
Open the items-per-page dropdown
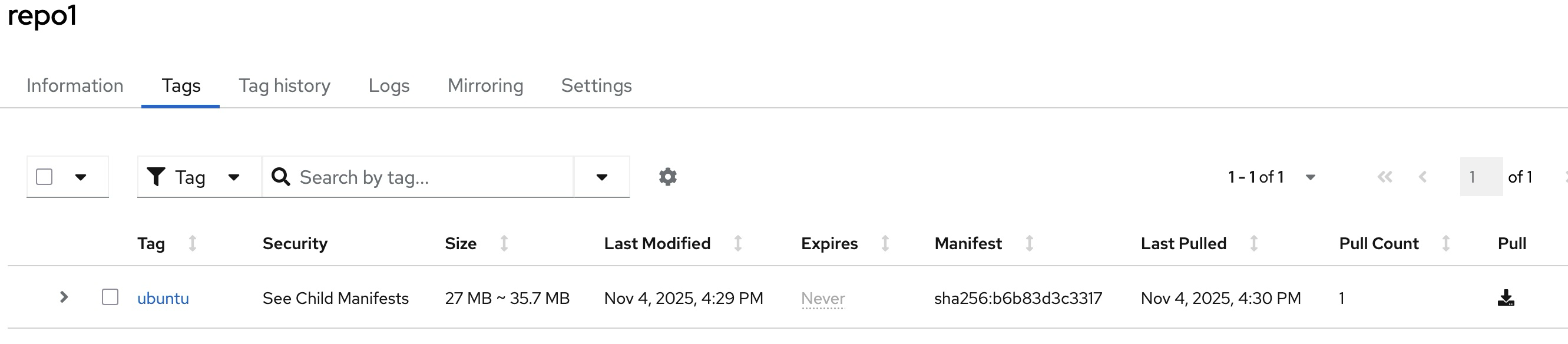[1310, 177]
